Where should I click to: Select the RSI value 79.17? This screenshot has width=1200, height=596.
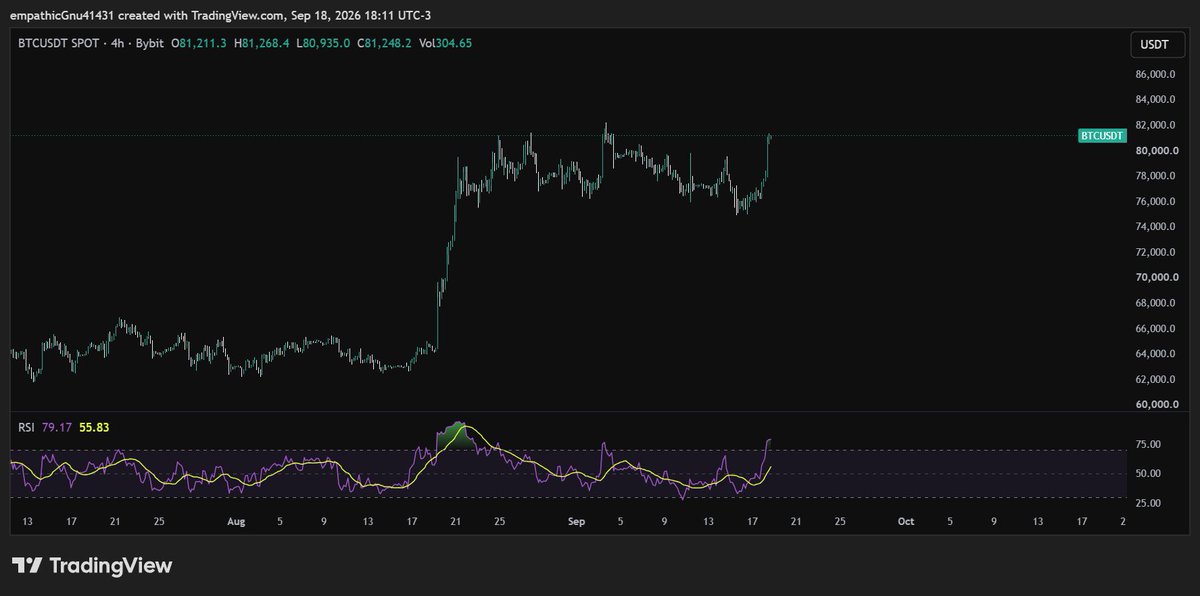58,427
